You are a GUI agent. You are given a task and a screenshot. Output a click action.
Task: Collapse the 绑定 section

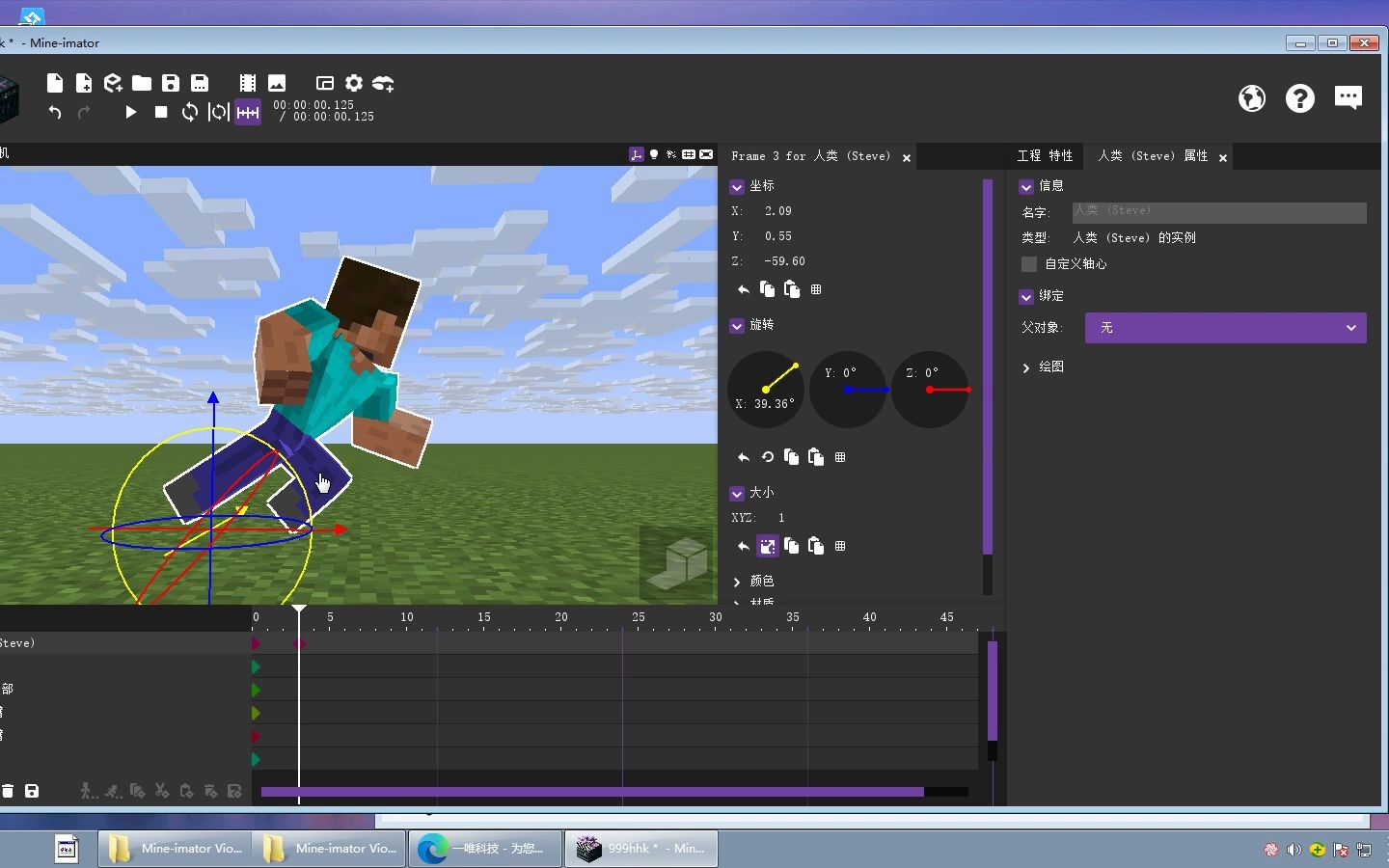tap(1026, 297)
